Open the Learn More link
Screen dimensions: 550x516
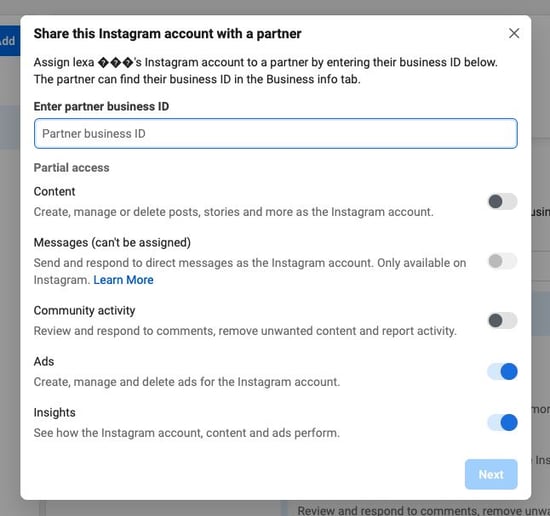123,280
